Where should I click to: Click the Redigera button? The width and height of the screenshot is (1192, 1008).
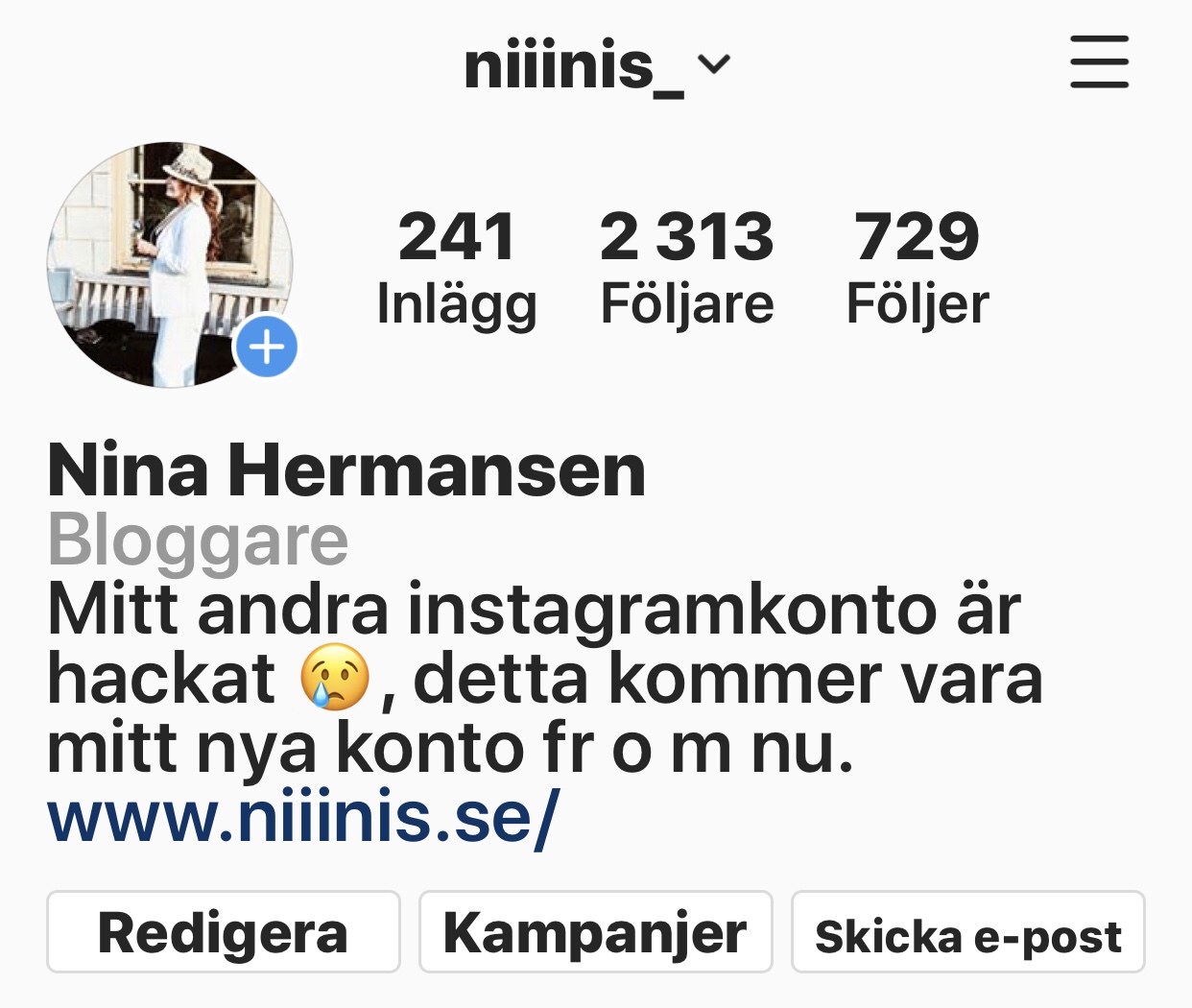(x=223, y=932)
